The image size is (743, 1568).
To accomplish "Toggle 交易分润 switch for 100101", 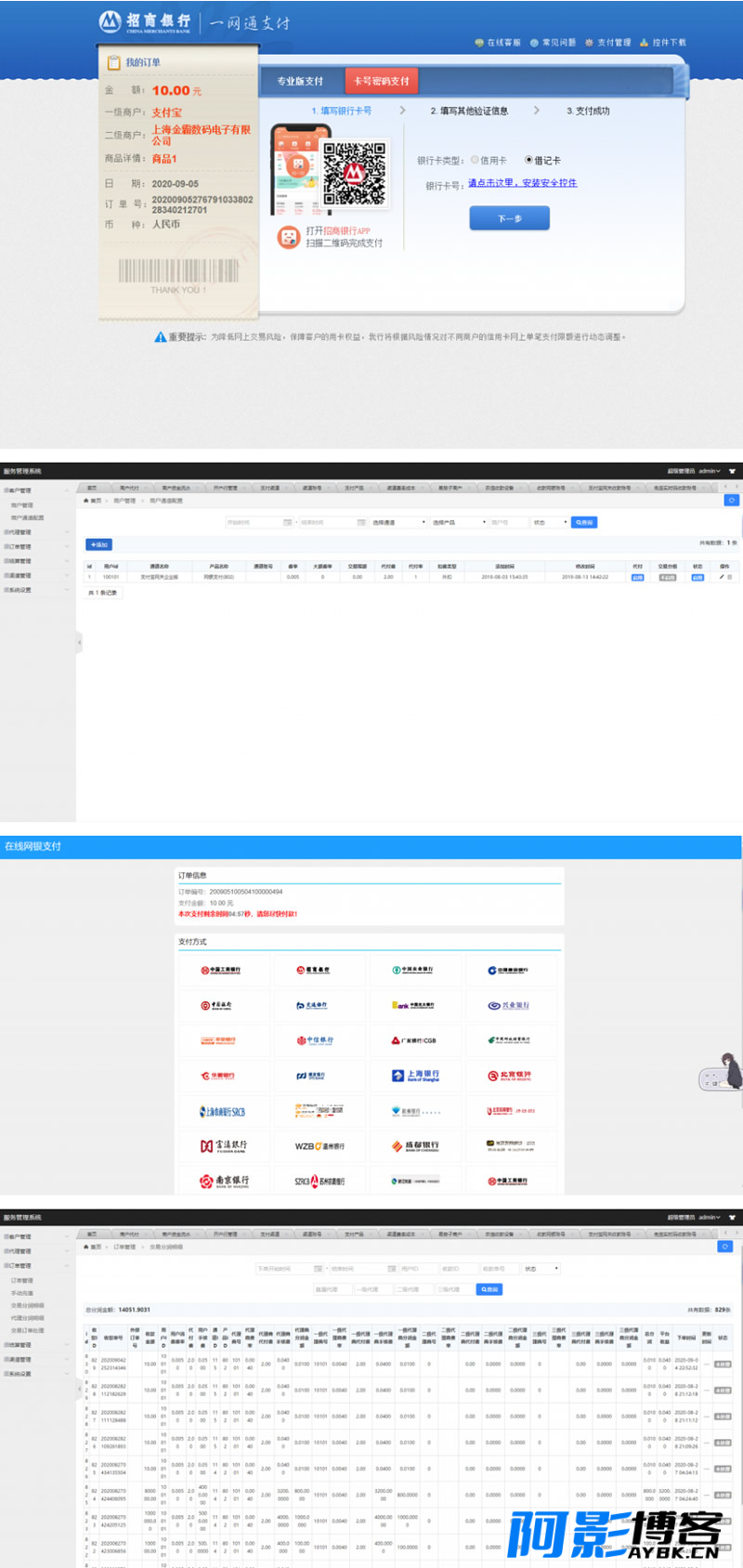I will [667, 577].
